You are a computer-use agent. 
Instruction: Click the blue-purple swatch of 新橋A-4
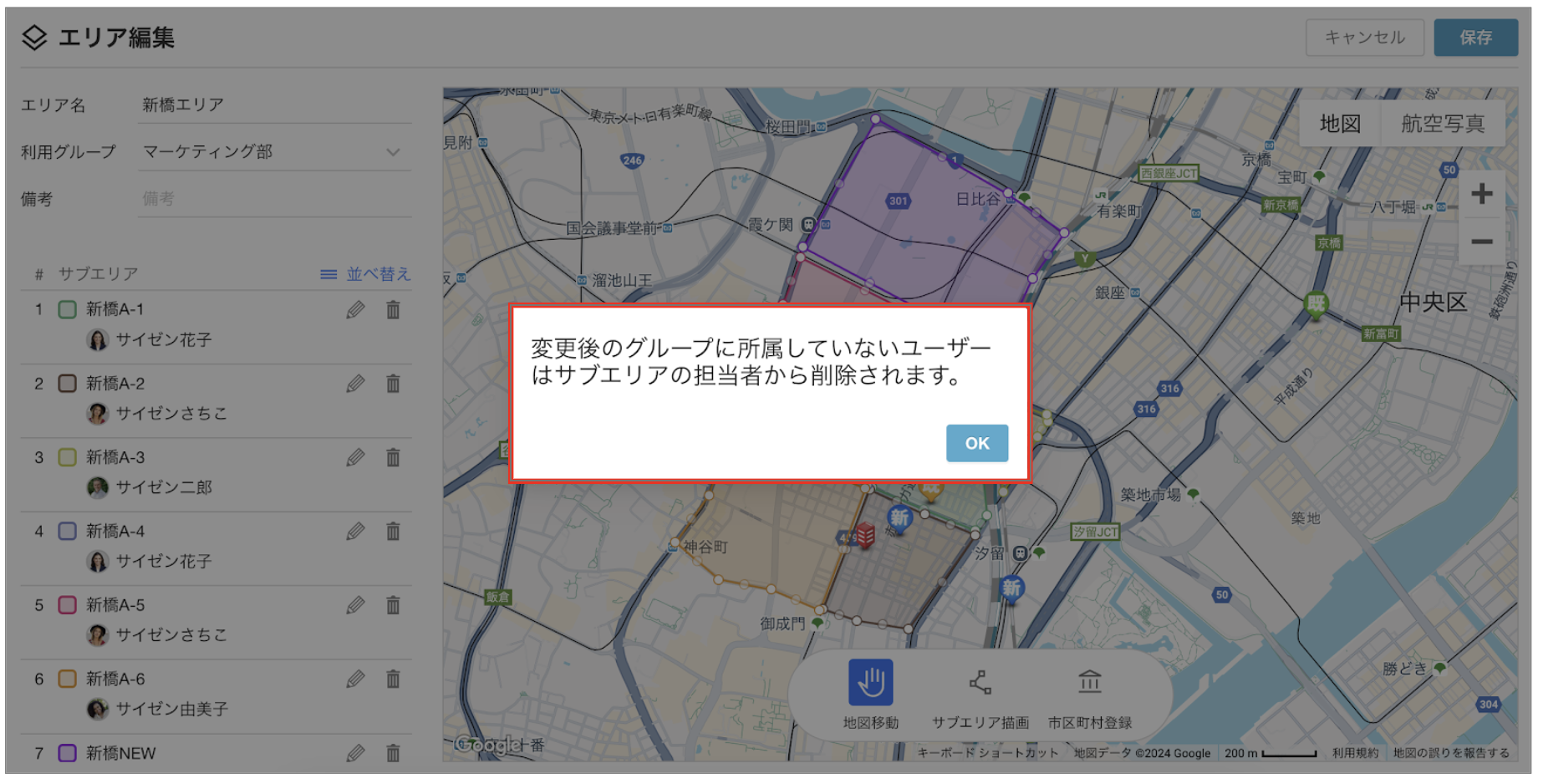68,532
